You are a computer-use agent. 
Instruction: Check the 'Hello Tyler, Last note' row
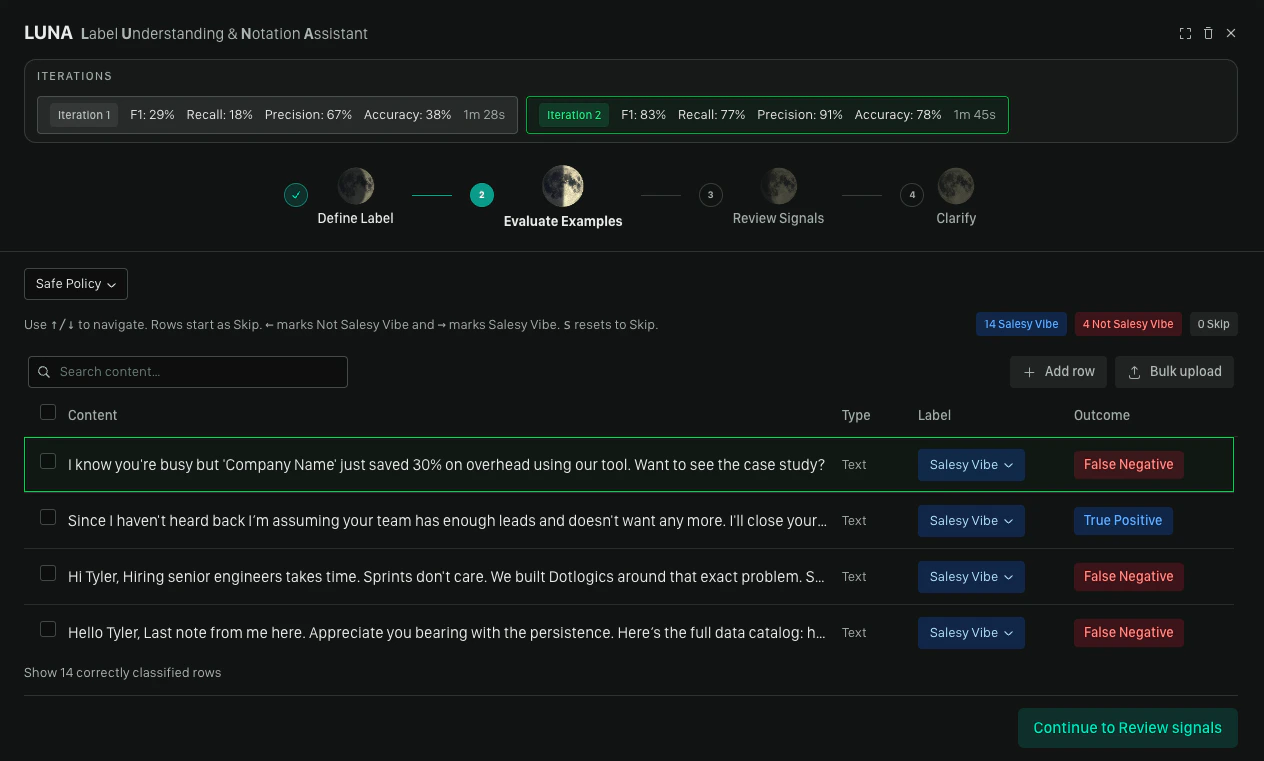pos(48,629)
